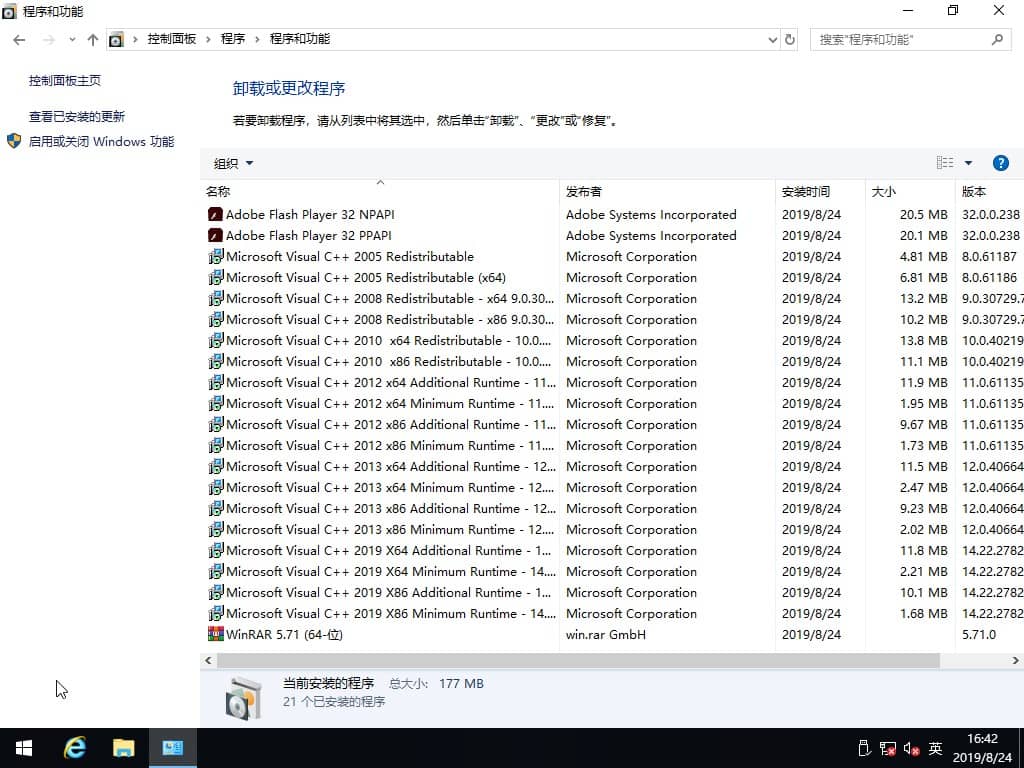
Task: Open the view options dropdown arrow
Action: click(966, 162)
